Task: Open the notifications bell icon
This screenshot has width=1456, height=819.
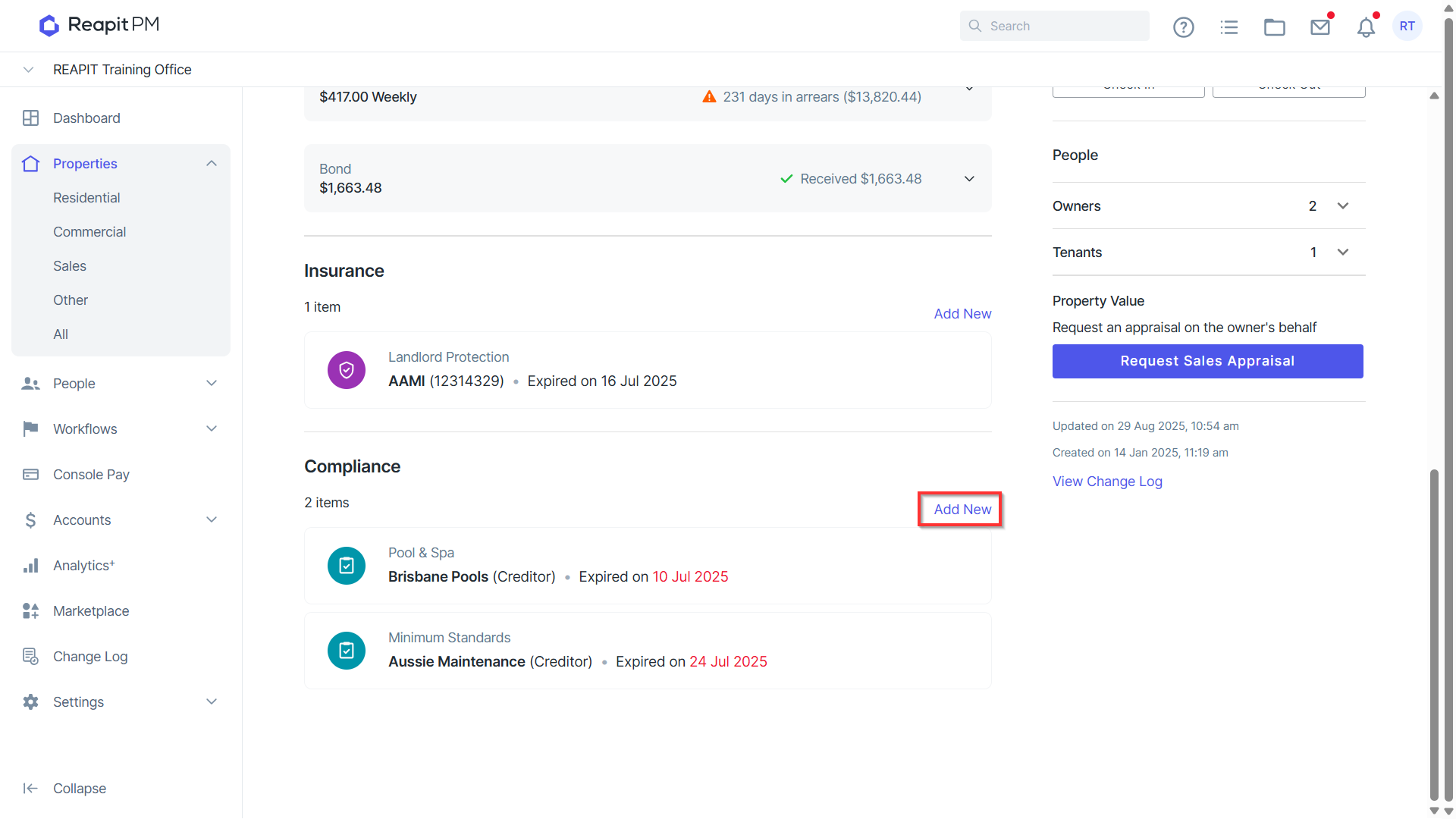Action: [x=1366, y=27]
